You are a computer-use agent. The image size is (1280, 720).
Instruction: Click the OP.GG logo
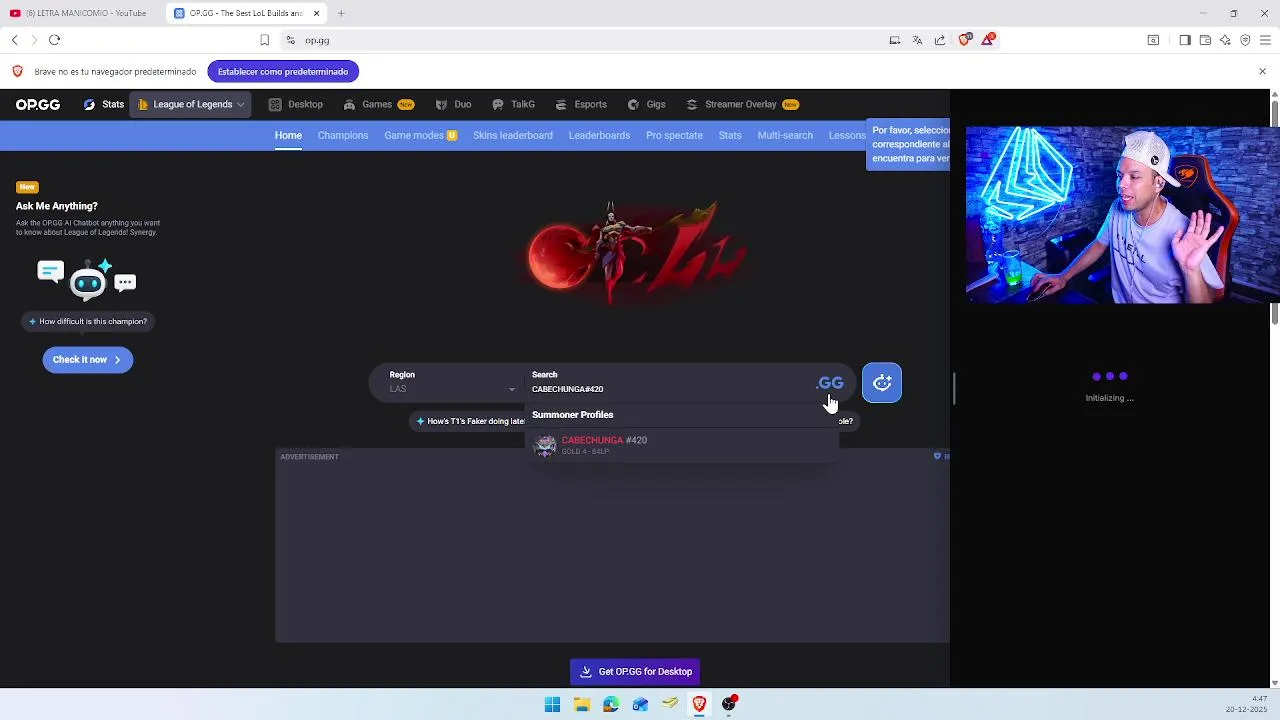click(38, 104)
